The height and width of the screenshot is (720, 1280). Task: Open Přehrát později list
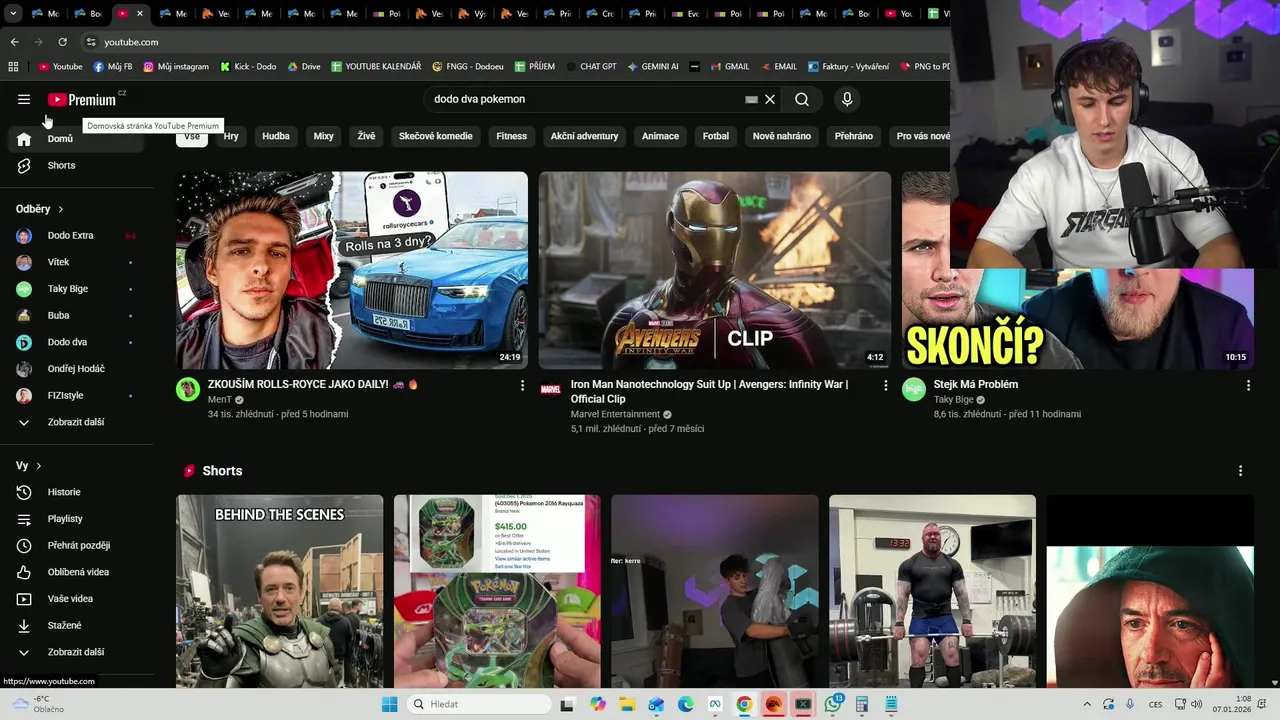(80, 545)
